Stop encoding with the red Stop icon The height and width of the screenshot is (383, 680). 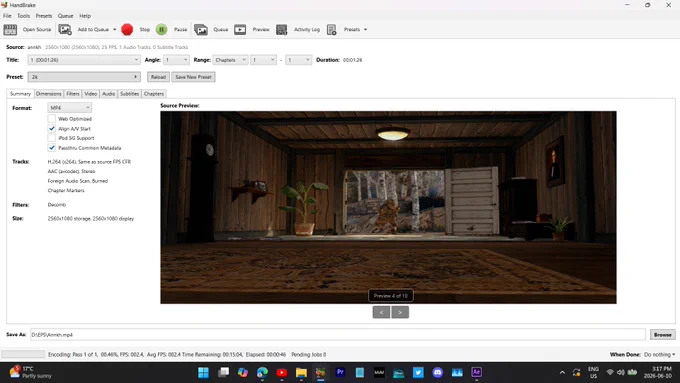tap(127, 29)
